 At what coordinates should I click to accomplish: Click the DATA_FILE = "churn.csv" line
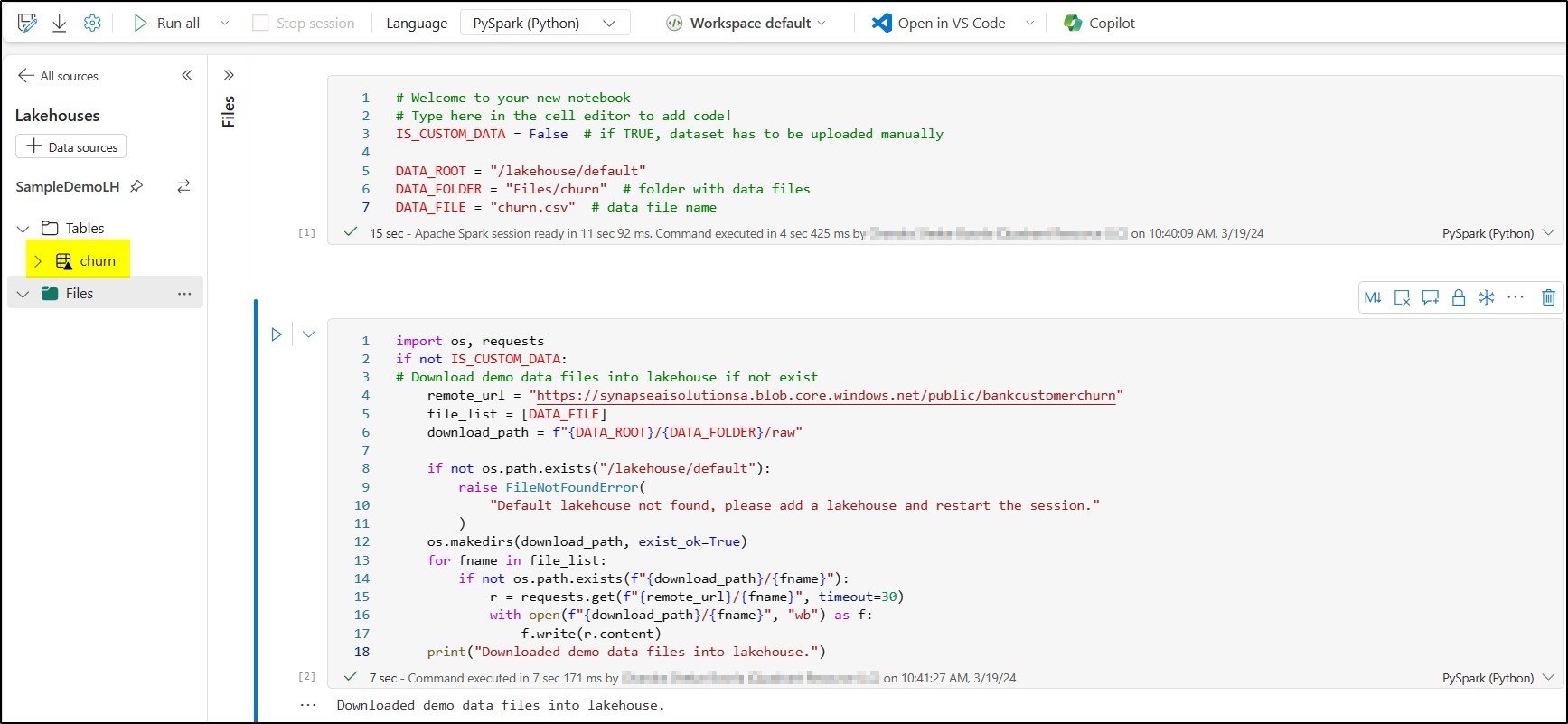point(556,207)
